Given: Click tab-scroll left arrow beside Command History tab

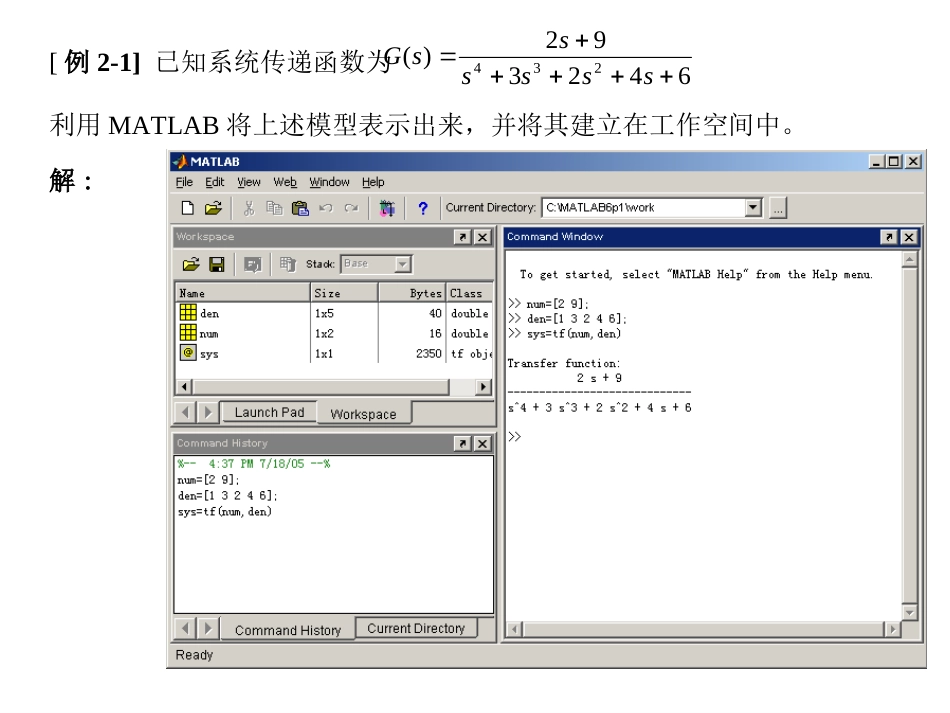Looking at the screenshot, I should click(x=185, y=628).
